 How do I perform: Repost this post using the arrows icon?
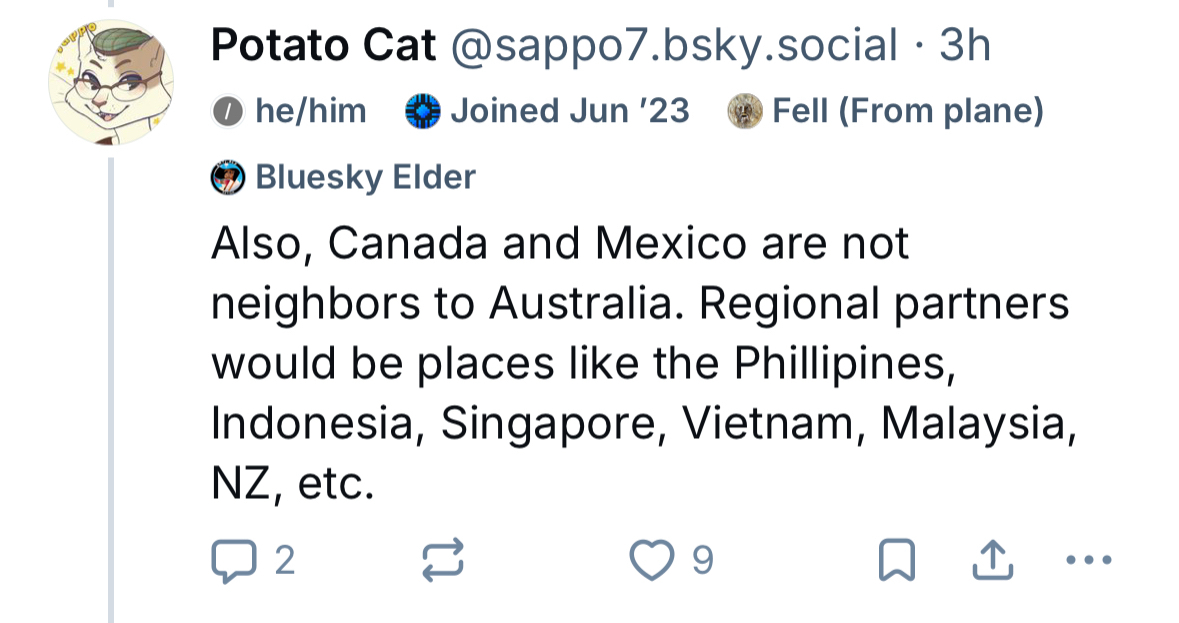(x=442, y=561)
